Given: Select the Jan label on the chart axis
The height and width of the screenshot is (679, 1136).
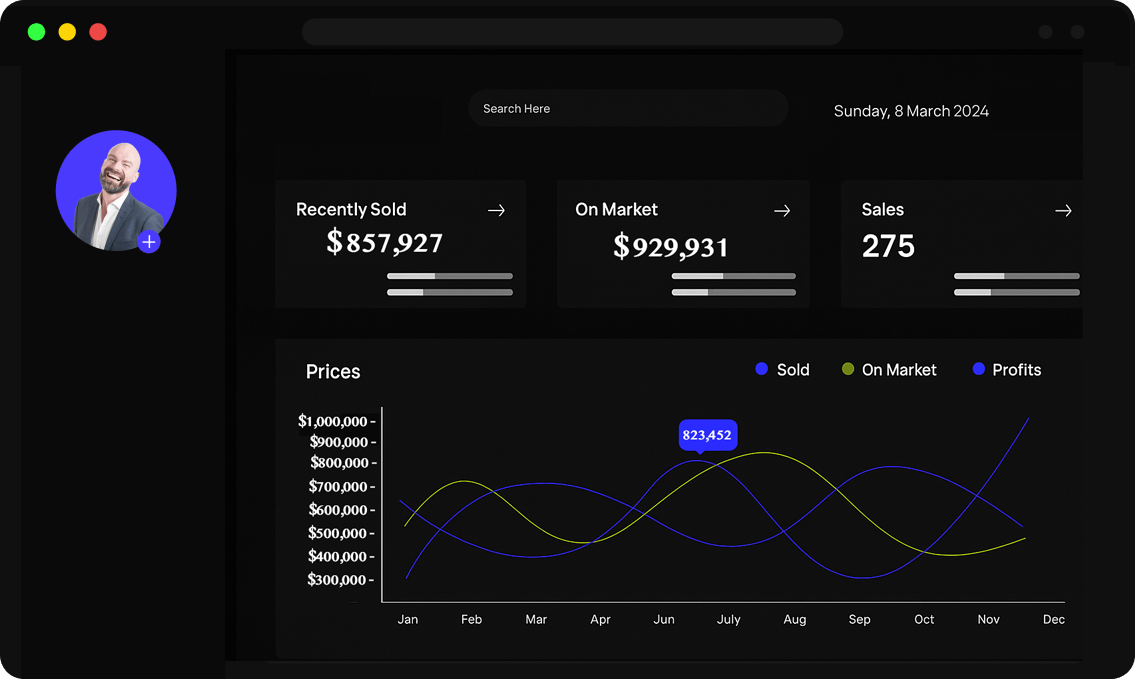Looking at the screenshot, I should pos(408,620).
